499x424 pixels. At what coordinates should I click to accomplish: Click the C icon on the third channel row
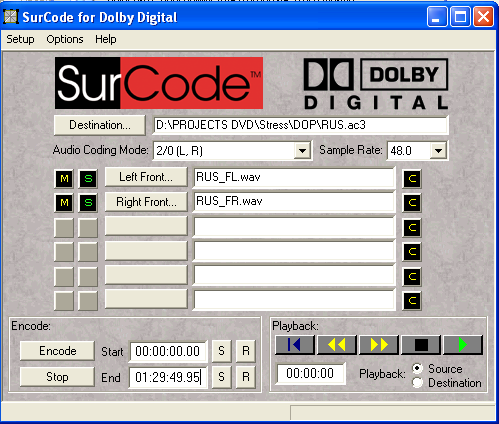coord(412,228)
